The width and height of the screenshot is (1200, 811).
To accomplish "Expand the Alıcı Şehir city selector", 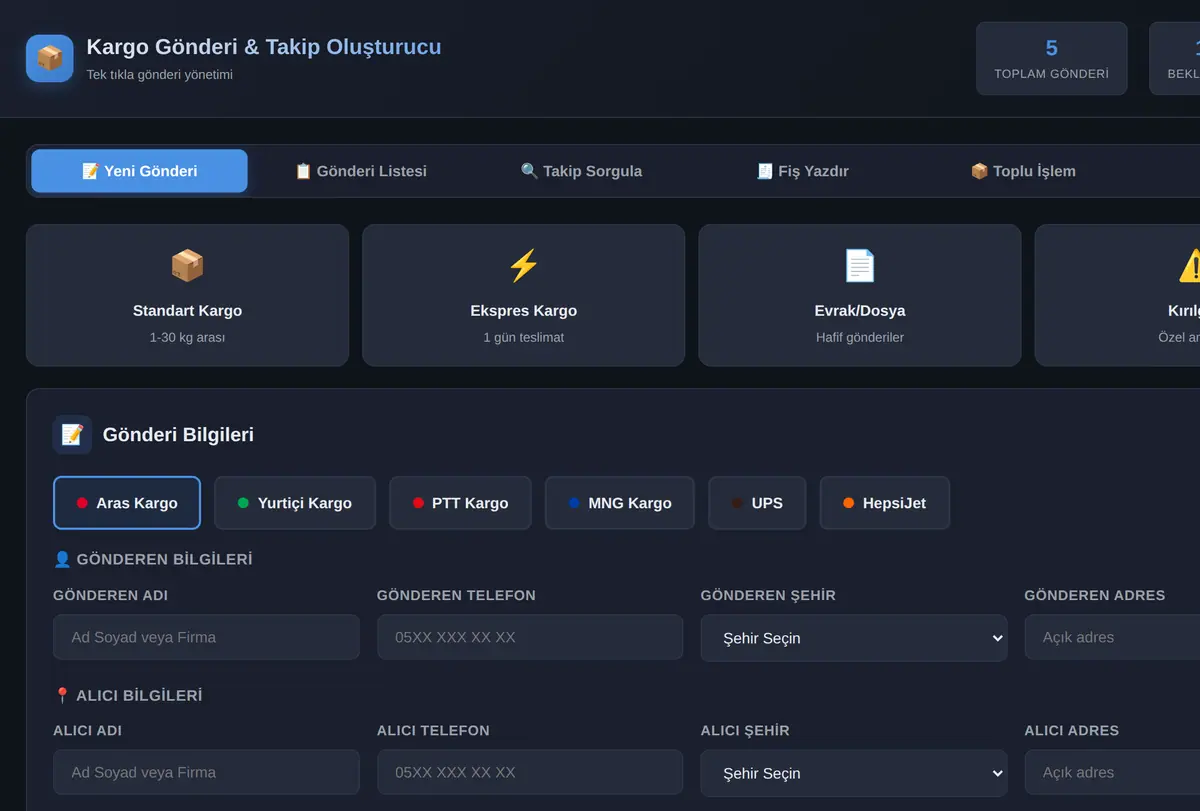I will pos(853,773).
